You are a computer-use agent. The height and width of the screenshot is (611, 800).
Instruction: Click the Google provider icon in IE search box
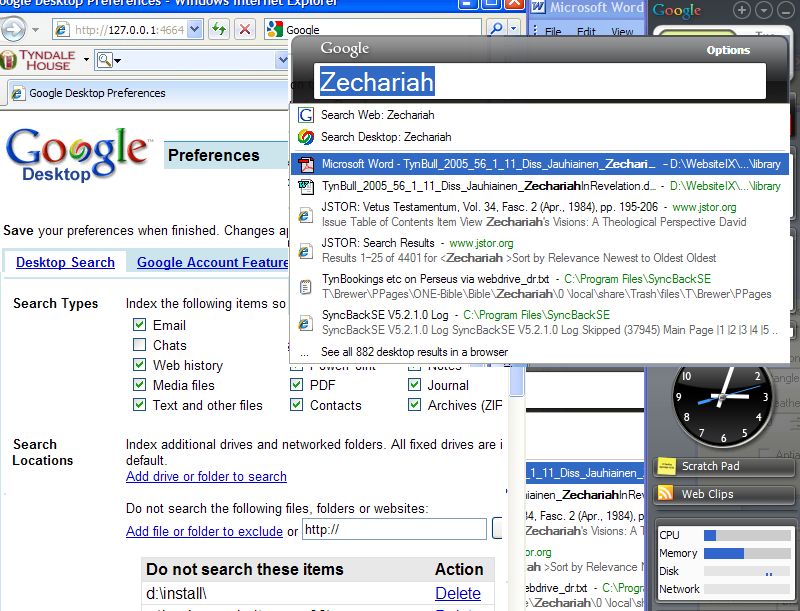(274, 29)
